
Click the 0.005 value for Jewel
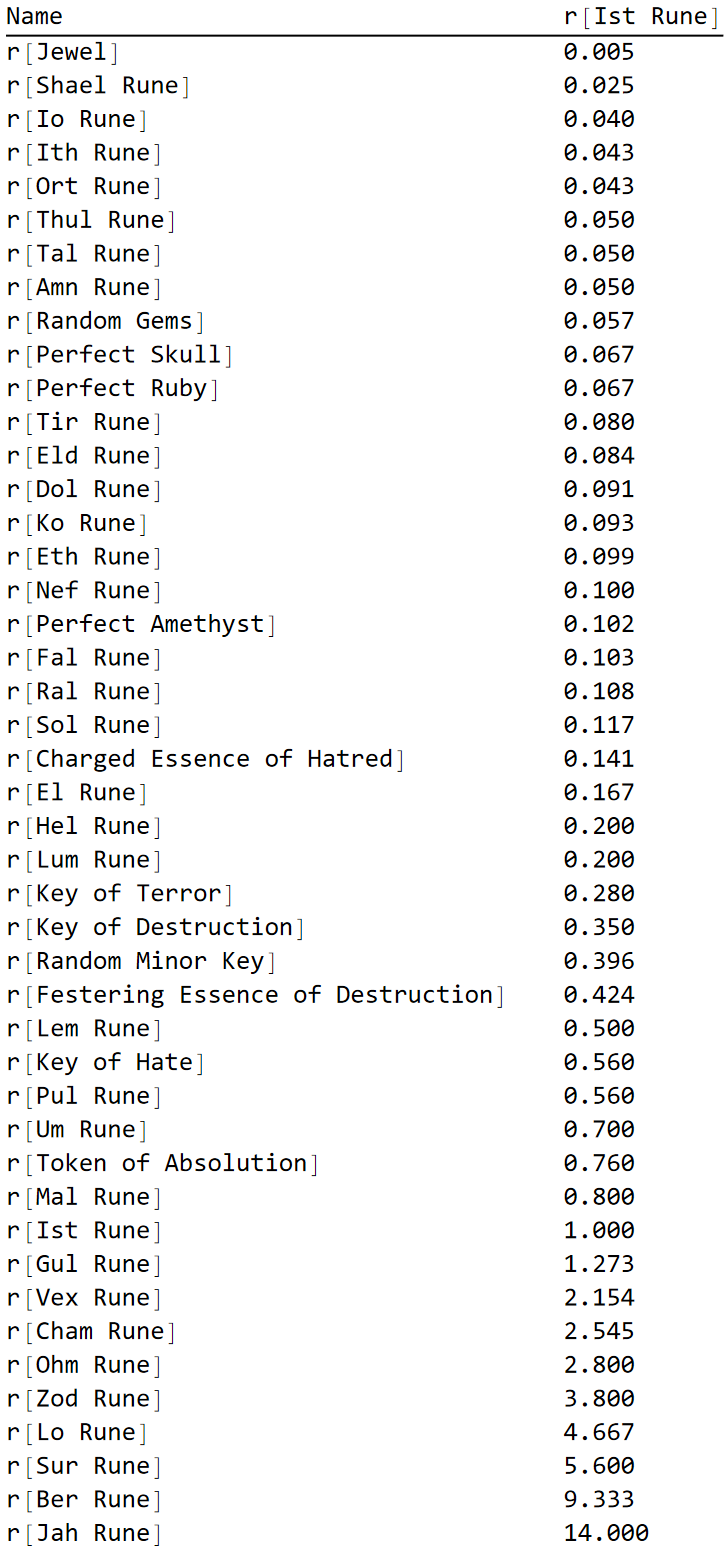(x=599, y=52)
